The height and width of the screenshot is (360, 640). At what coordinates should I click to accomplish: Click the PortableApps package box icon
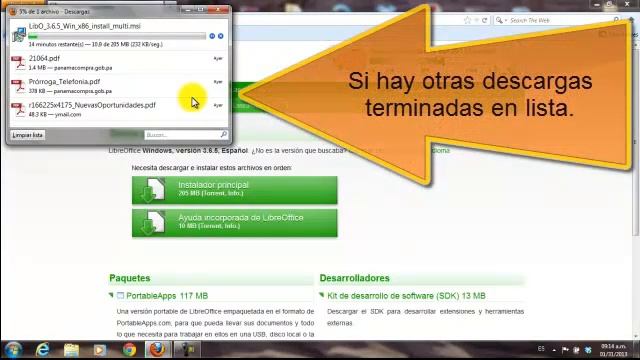pos(120,295)
